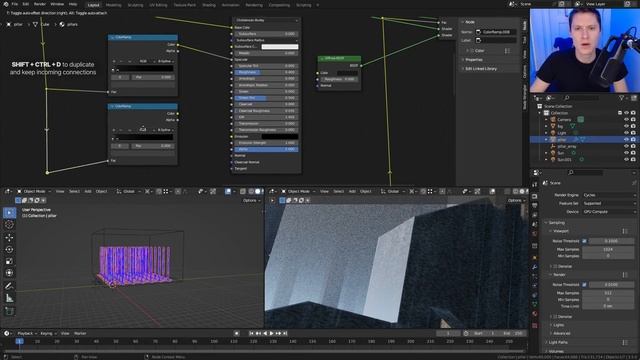Image resolution: width=640 pixels, height=360 pixels.
Task: Toggle visibility eye for Collection in outliner
Action: (x=626, y=113)
